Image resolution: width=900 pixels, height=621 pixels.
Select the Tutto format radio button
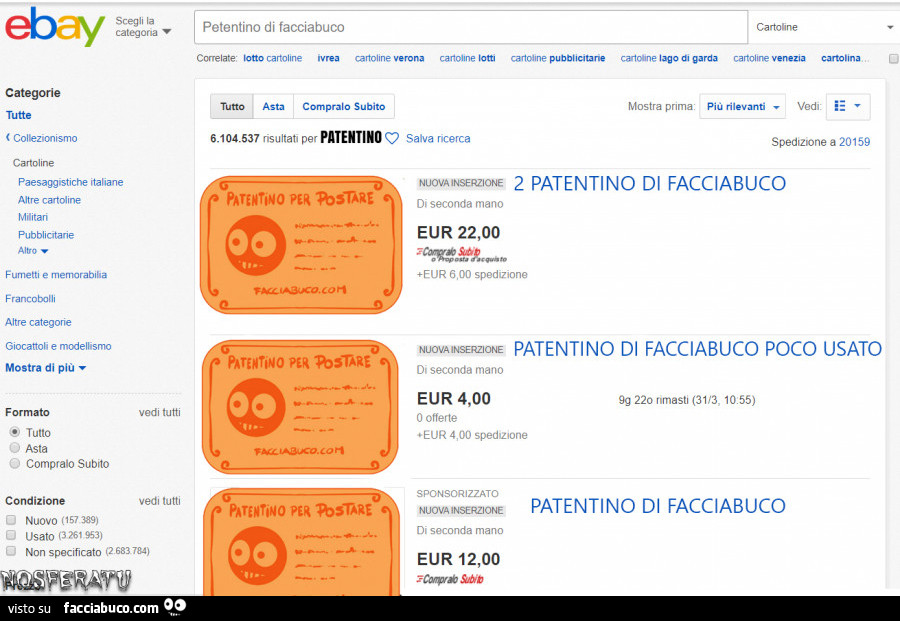tap(15, 432)
